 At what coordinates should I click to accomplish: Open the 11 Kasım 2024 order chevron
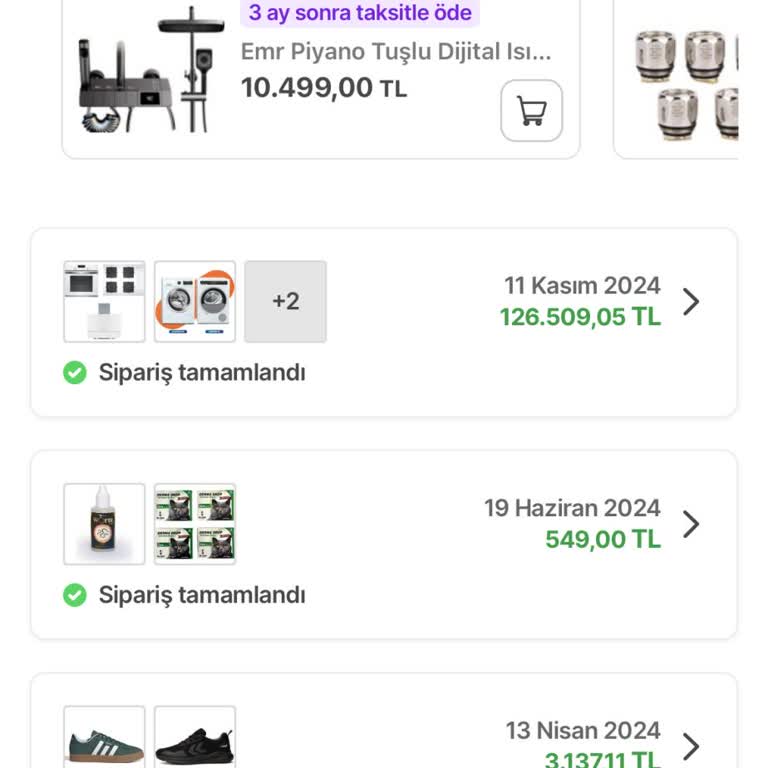point(691,302)
